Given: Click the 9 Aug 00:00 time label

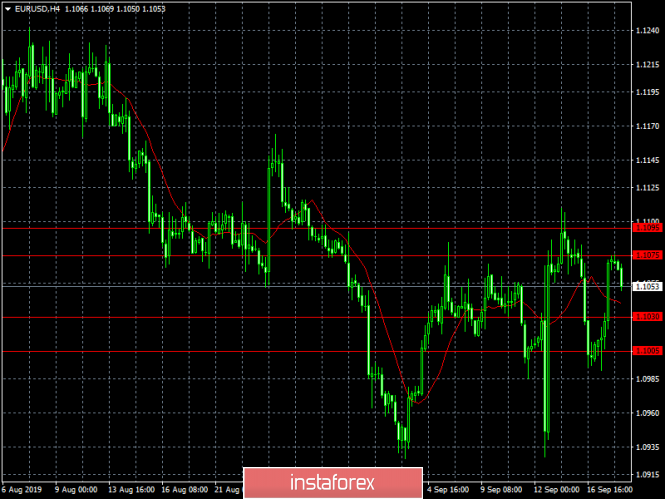Looking at the screenshot, I should [77, 491].
